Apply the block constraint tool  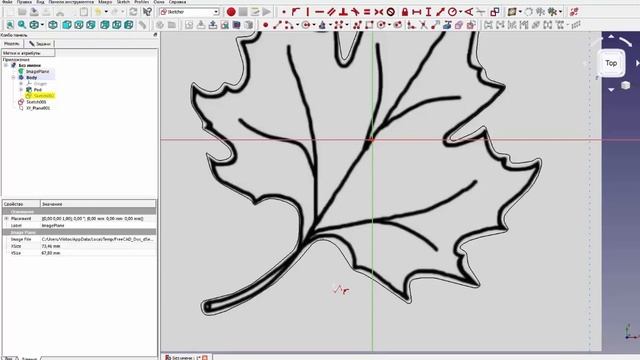(x=391, y=12)
